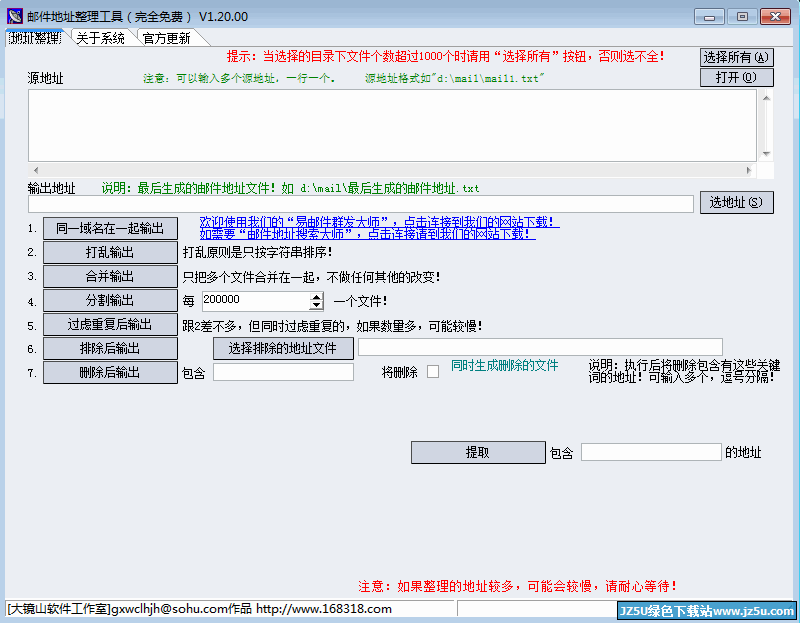Click the 注意 waiting notice text
This screenshot has width=800, height=623.
(518, 586)
